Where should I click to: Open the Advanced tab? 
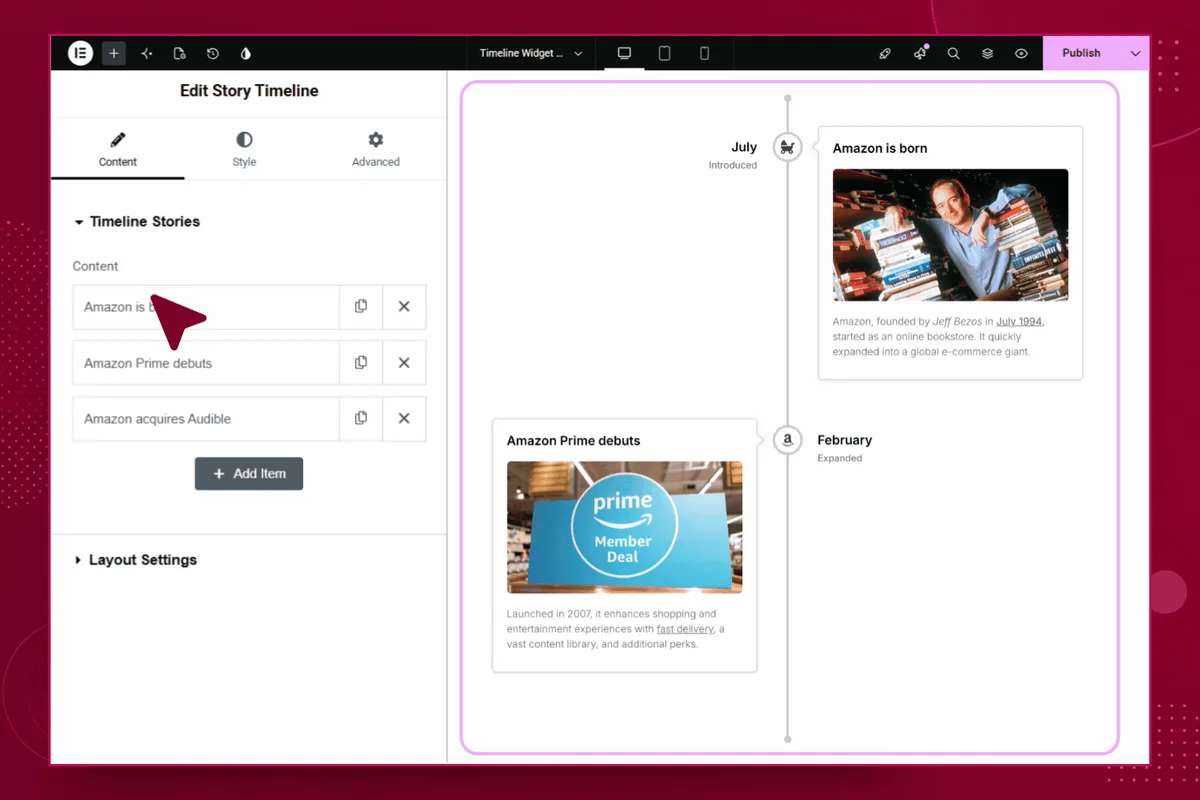point(375,150)
